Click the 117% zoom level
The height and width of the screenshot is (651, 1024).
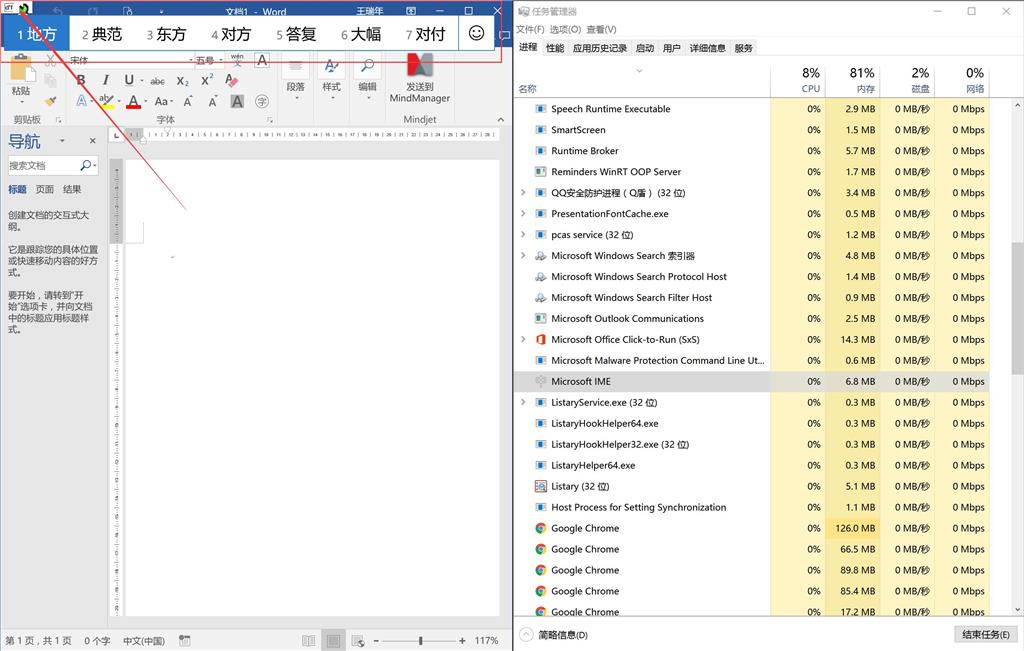pyautogui.click(x=487, y=641)
